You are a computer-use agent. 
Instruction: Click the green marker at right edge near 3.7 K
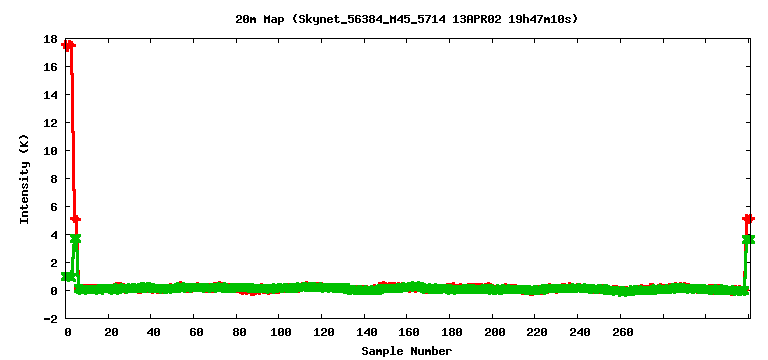point(748,239)
